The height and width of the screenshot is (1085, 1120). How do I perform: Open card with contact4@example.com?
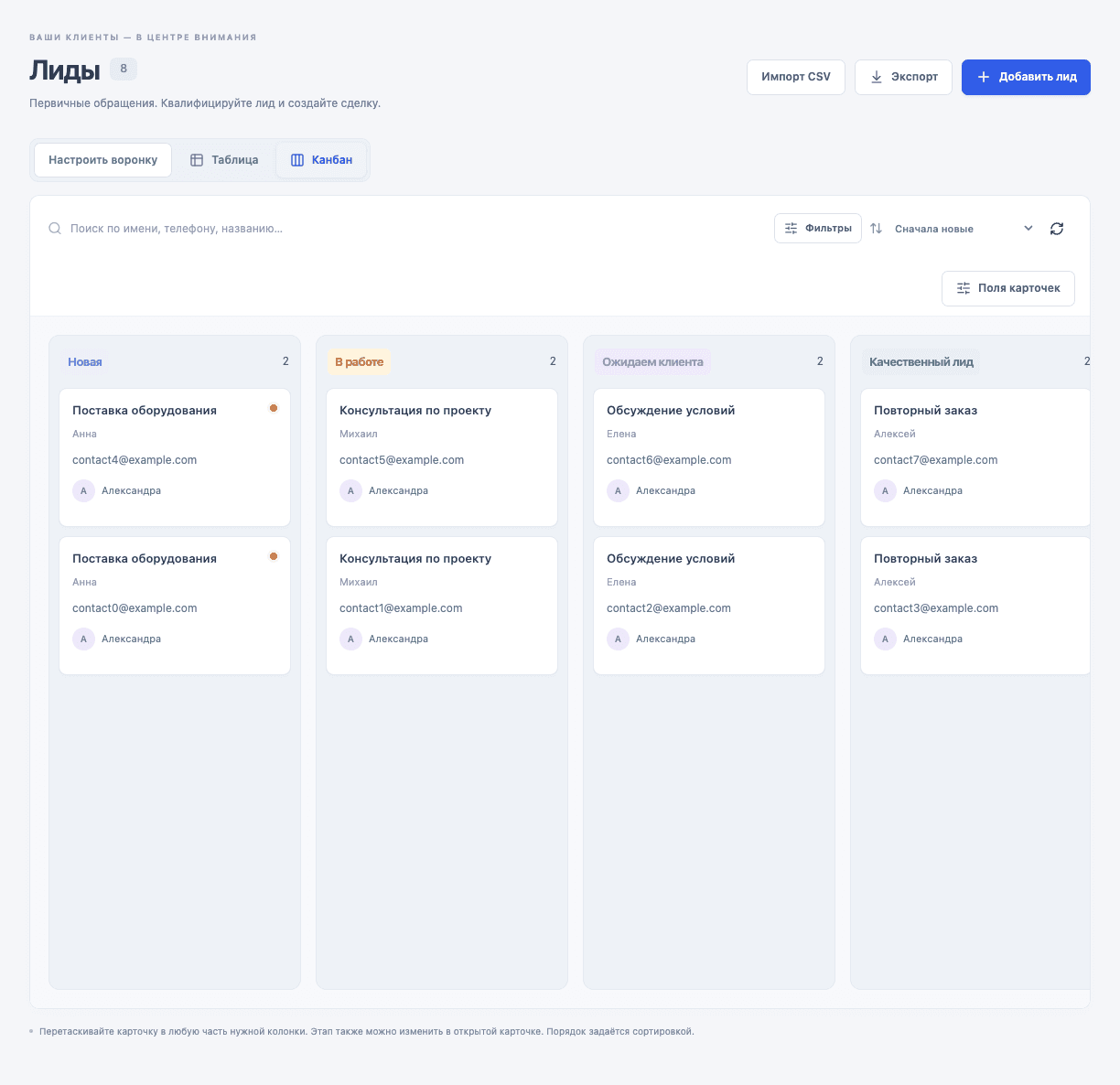point(175,457)
